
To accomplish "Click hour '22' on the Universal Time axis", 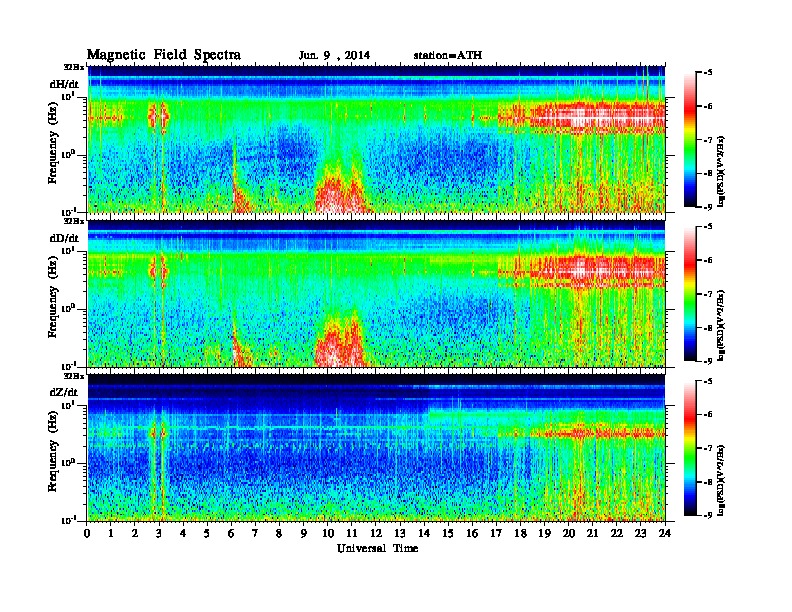I will [617, 533].
